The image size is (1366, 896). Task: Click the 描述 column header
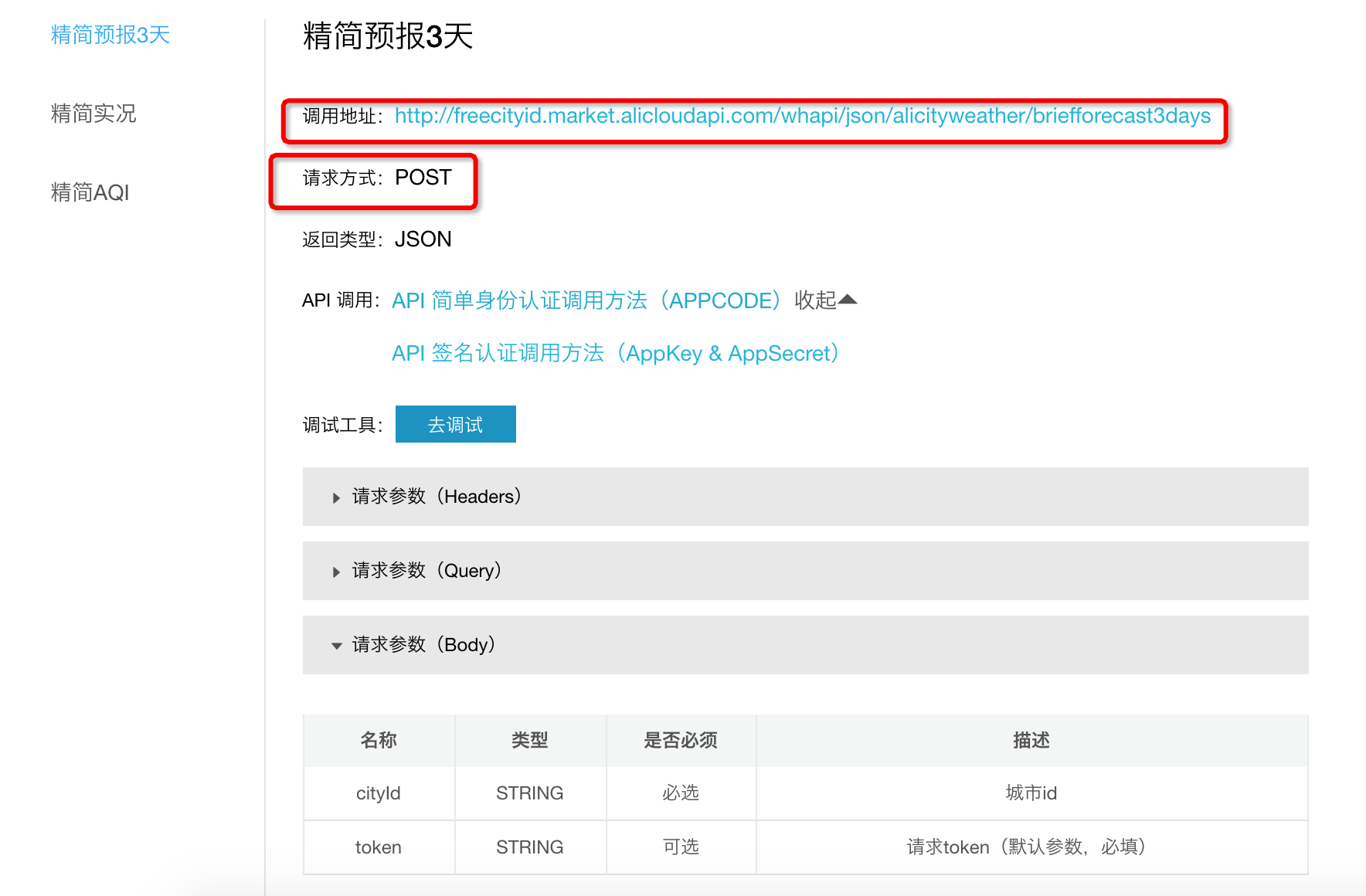click(x=1031, y=741)
